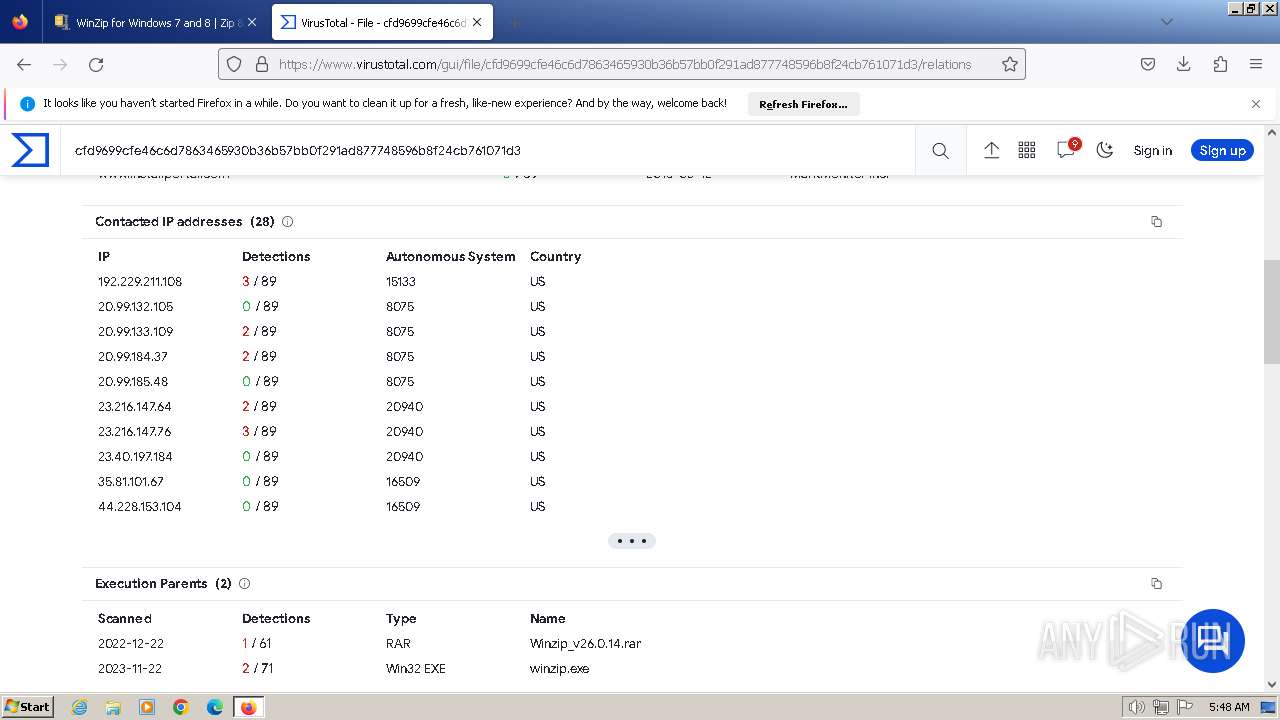Click the hash search input field

pyautogui.click(x=488, y=150)
